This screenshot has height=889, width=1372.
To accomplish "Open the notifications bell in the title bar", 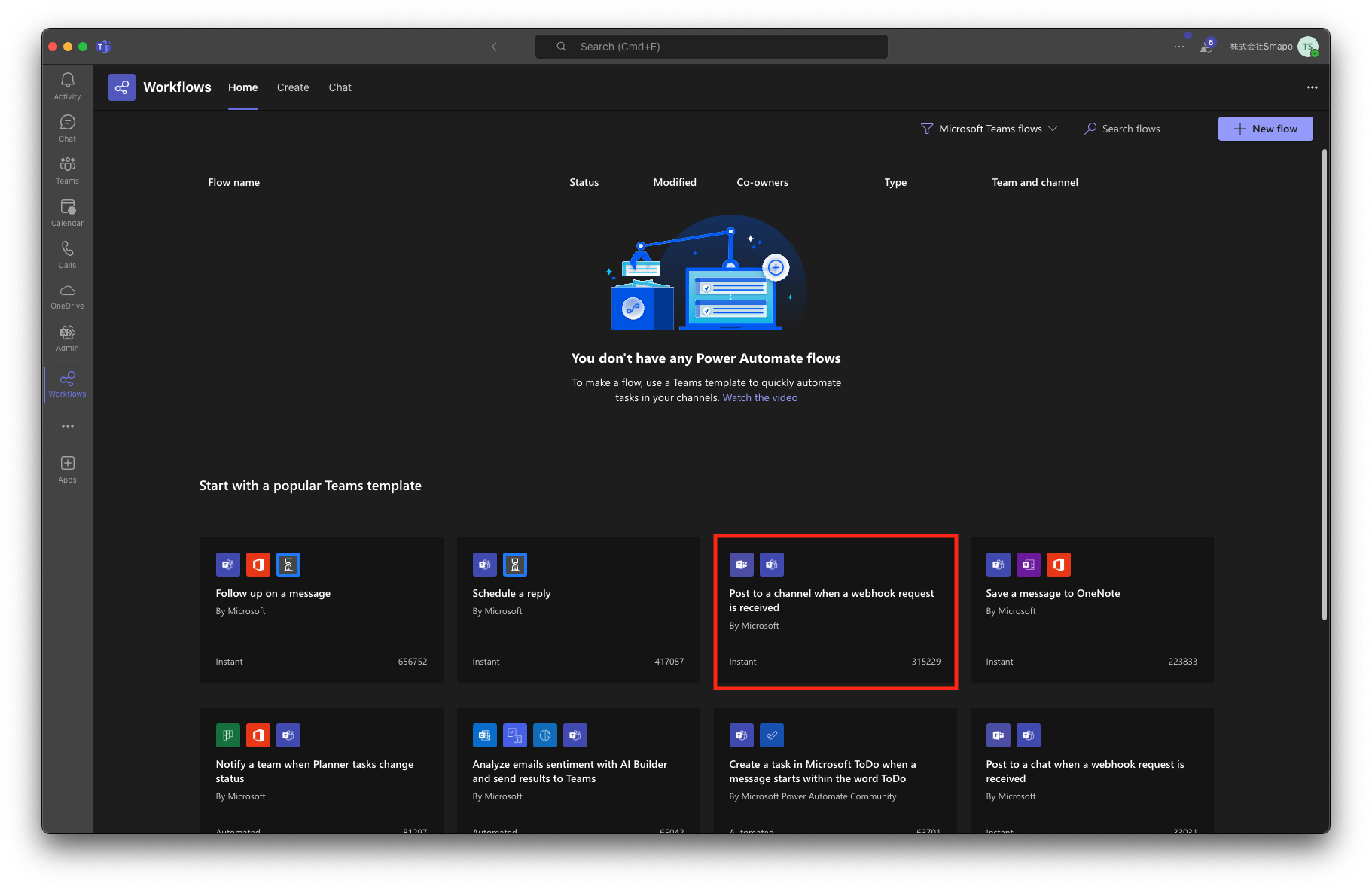I will (1207, 47).
